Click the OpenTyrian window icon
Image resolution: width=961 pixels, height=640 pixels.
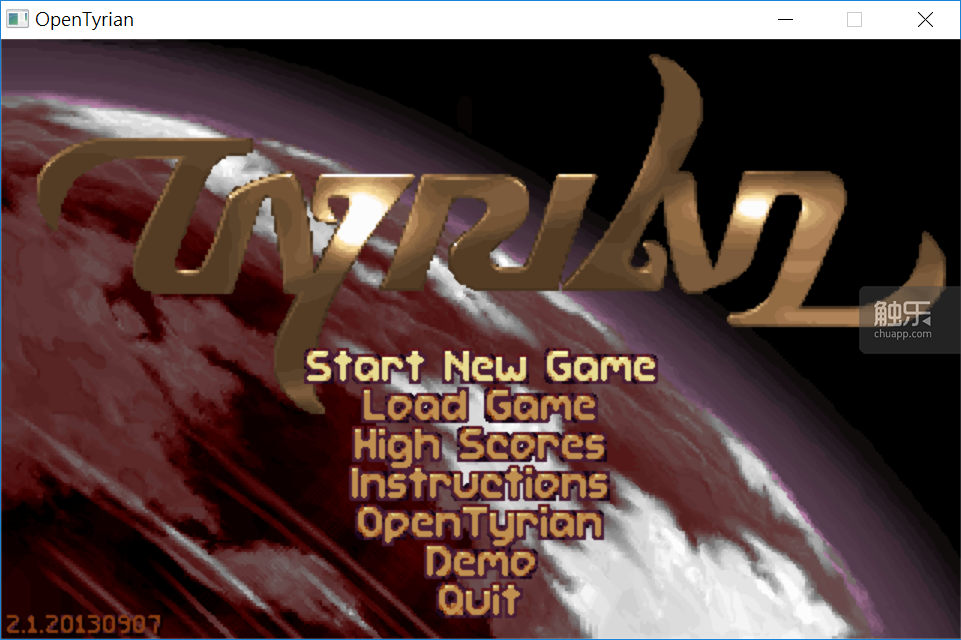point(17,19)
